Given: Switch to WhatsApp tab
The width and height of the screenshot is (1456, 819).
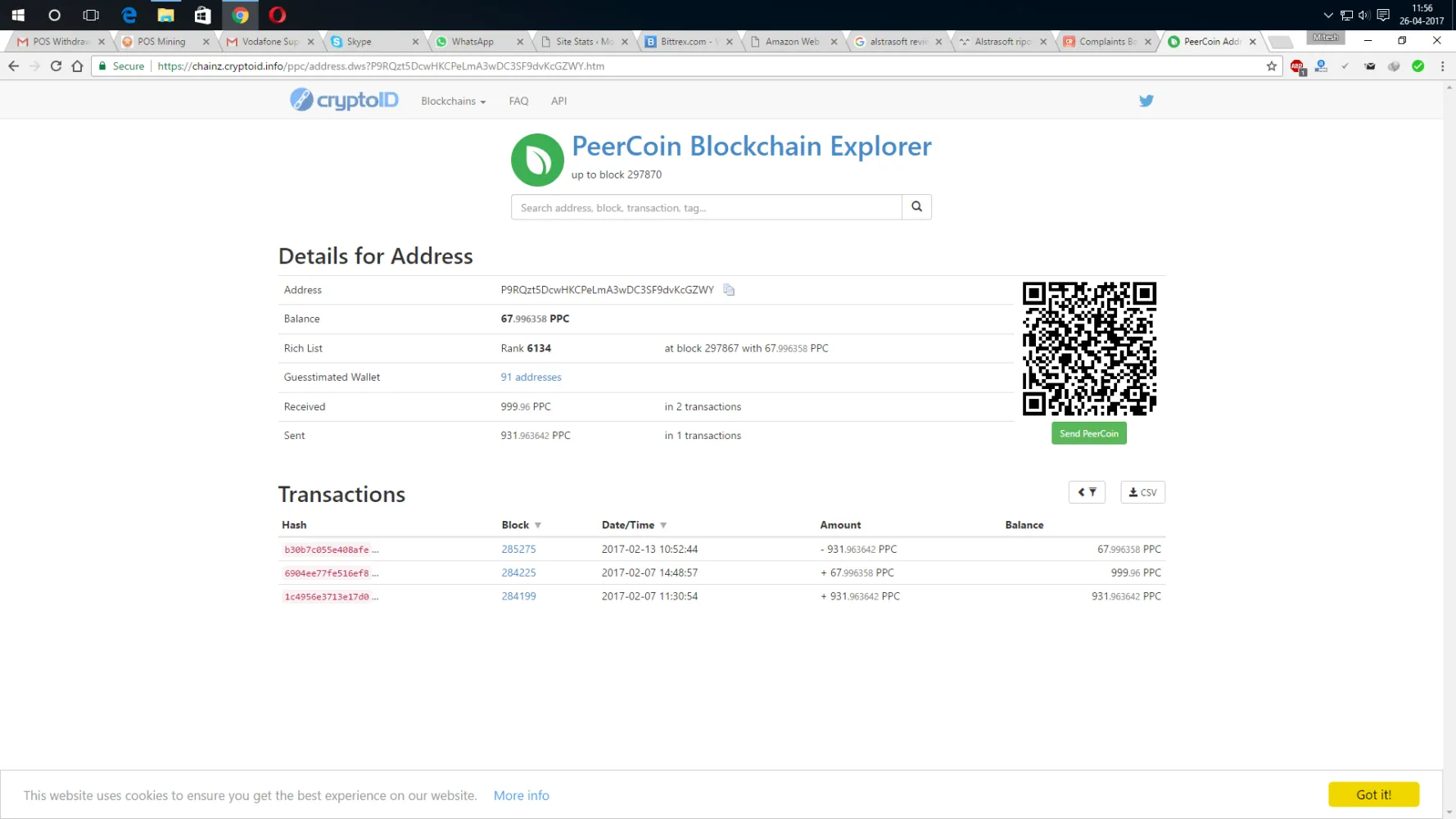Looking at the screenshot, I should (x=477, y=41).
